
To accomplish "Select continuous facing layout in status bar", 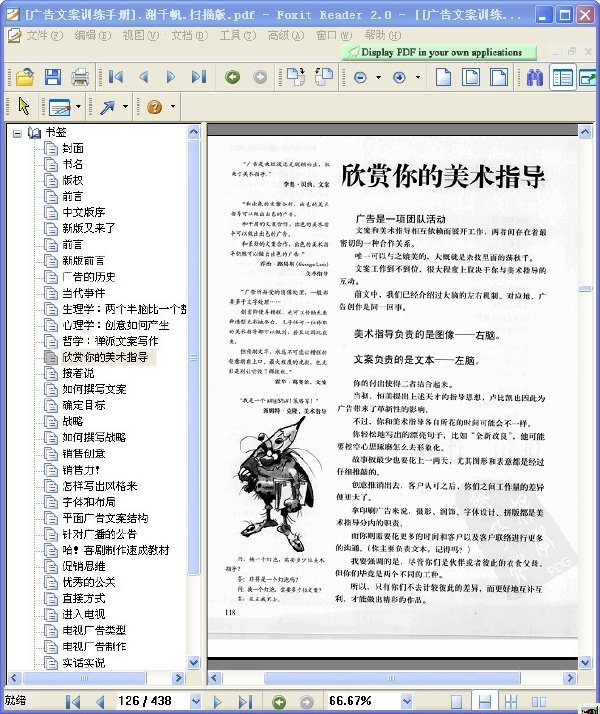I will 511,702.
